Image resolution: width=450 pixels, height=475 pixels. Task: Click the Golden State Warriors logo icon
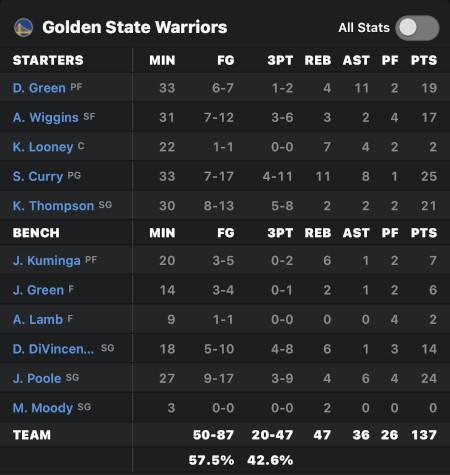pos(23,27)
